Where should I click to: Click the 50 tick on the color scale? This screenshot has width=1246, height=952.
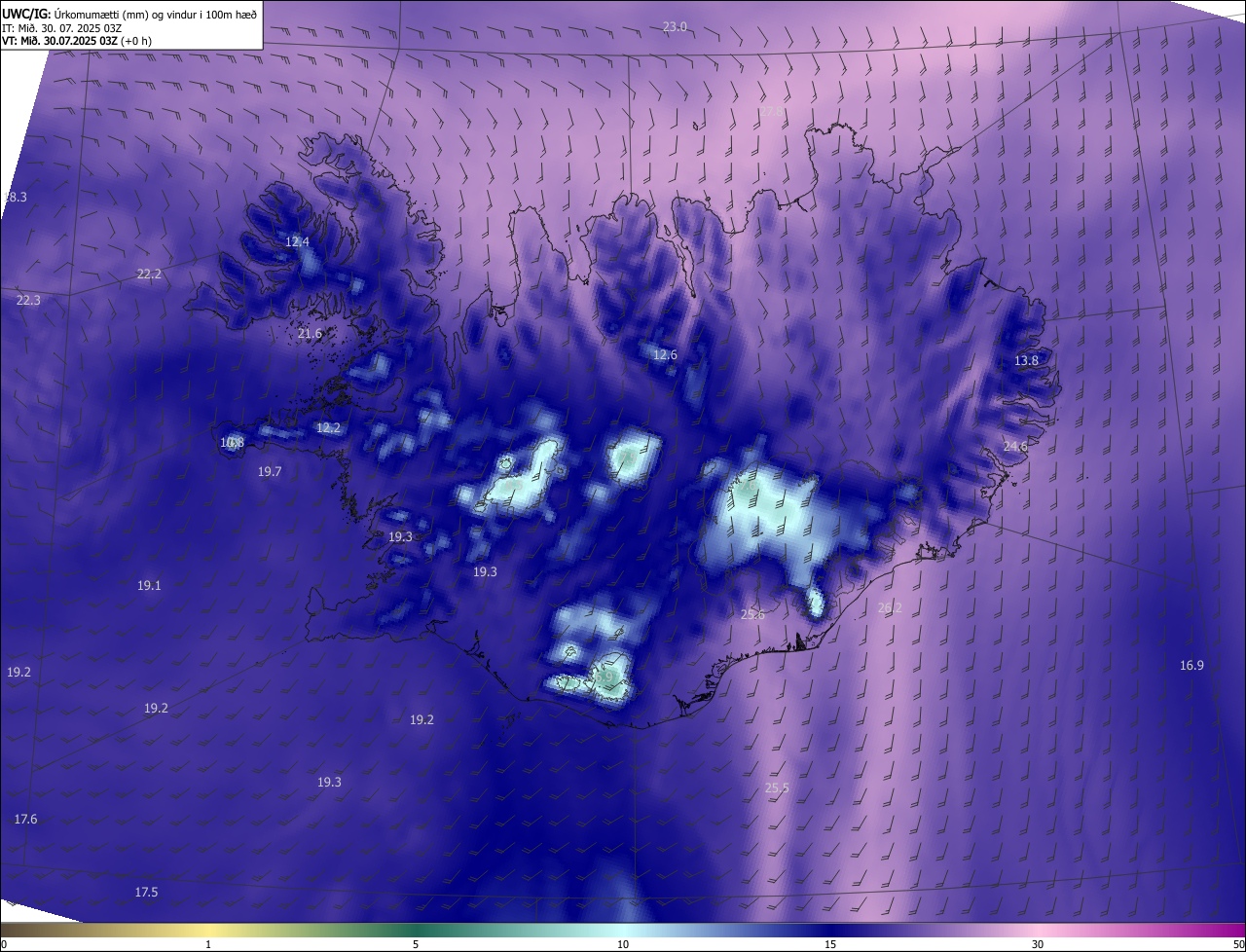tap(1238, 944)
